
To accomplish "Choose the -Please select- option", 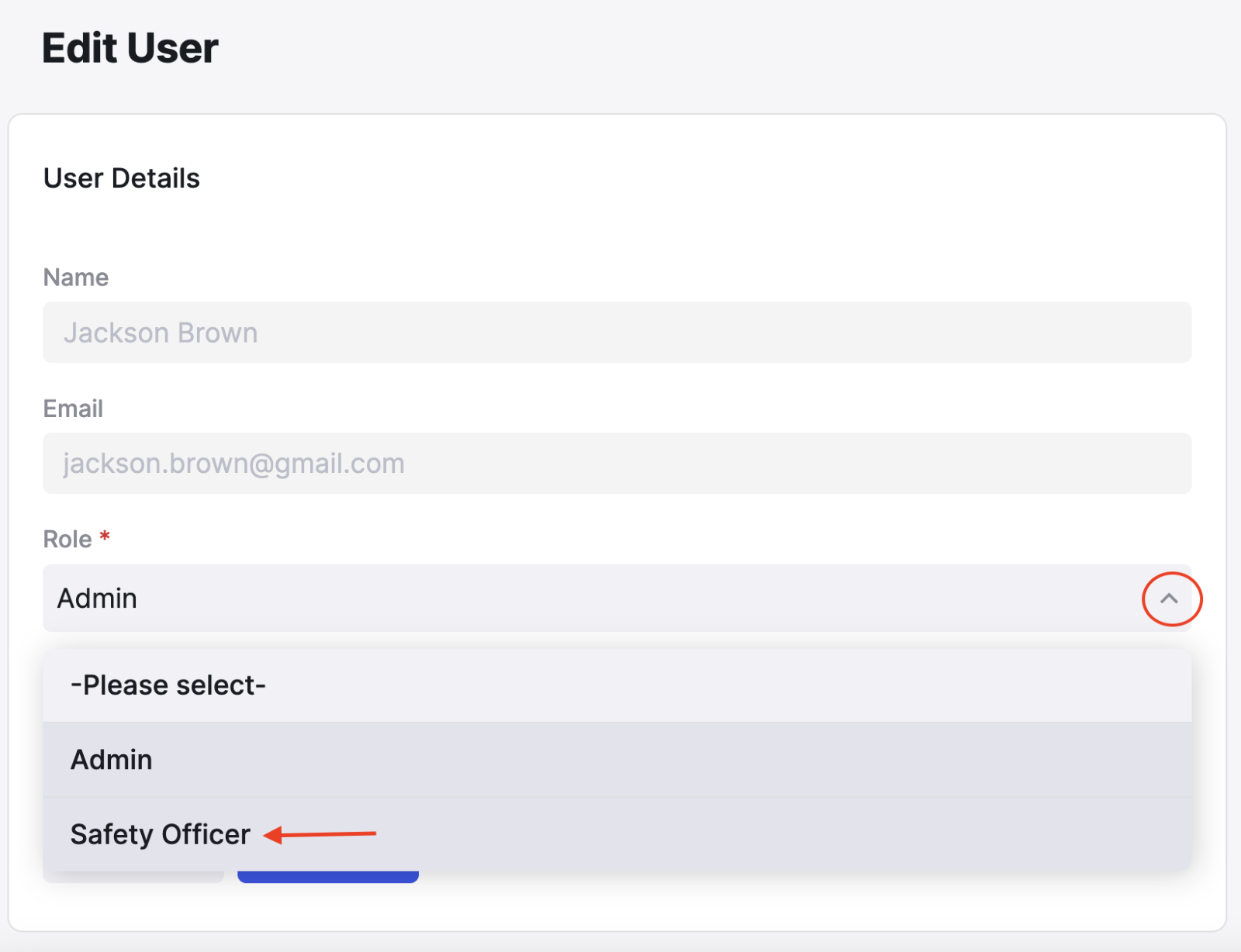I will pos(617,685).
